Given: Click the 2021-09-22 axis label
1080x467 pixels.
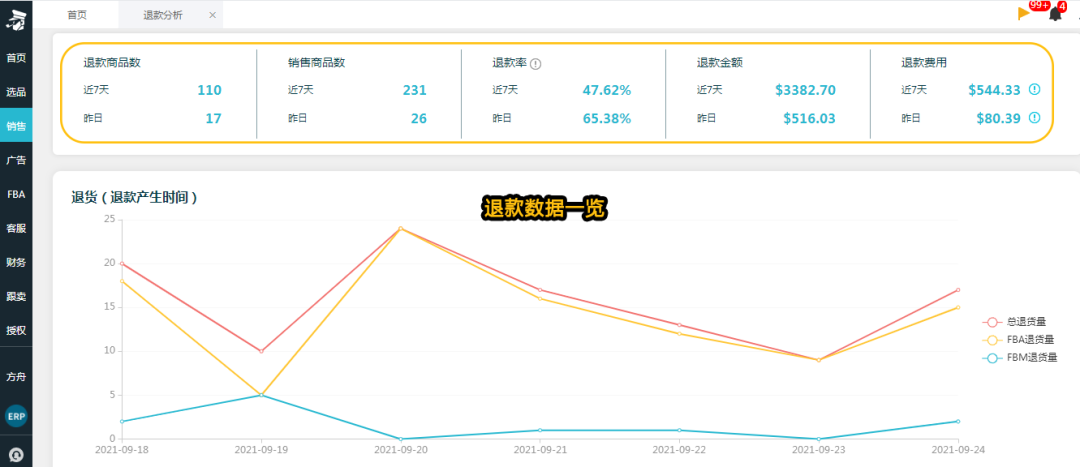Looking at the screenshot, I should (x=679, y=450).
